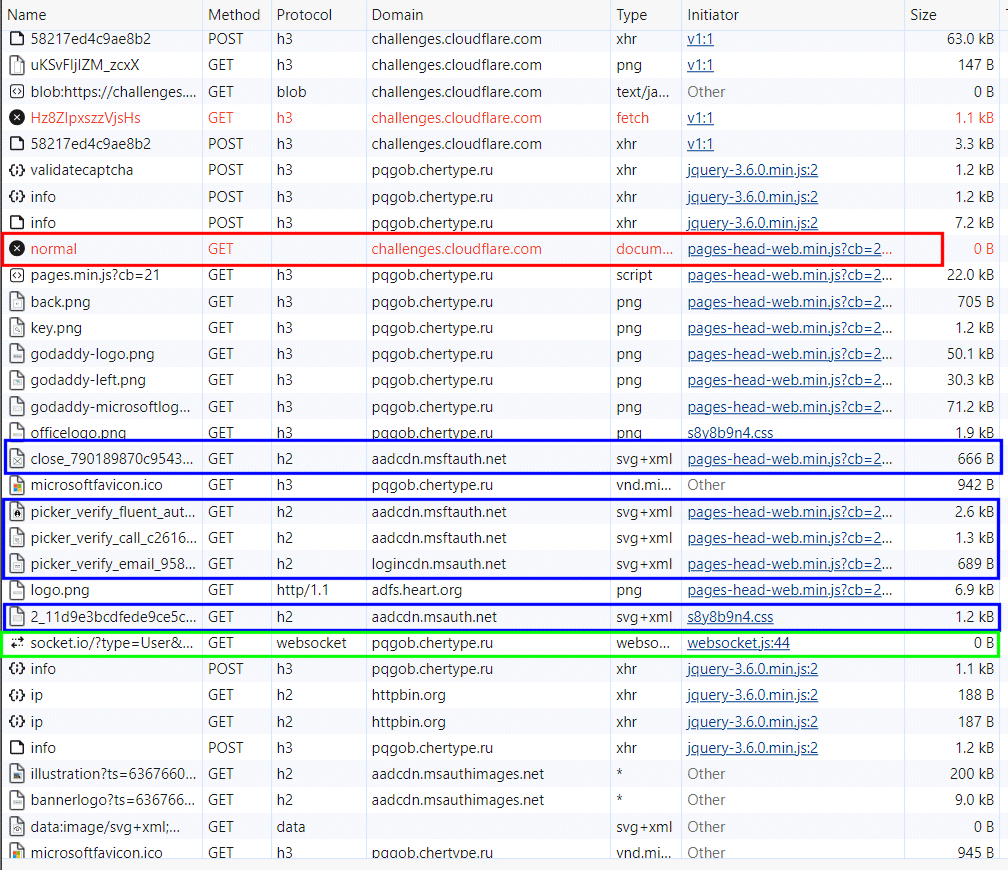Click the JSON braces icon beside validatecaptcha
The width and height of the screenshot is (1008, 870).
[x=17, y=170]
